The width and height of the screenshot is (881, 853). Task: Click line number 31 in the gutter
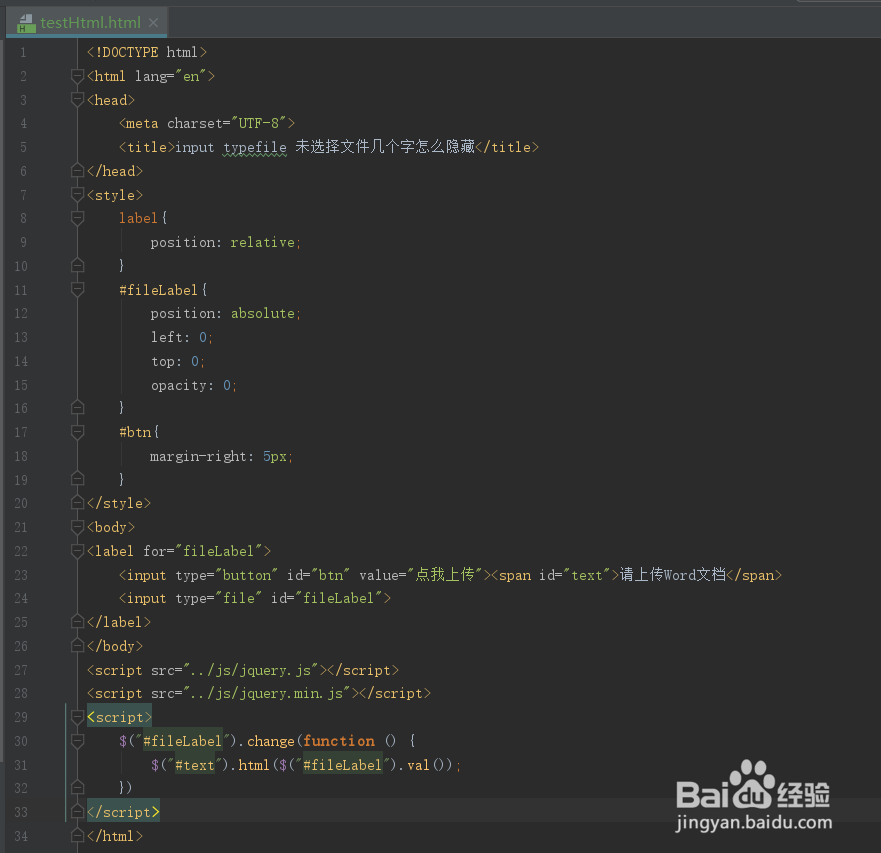[x=21, y=765]
